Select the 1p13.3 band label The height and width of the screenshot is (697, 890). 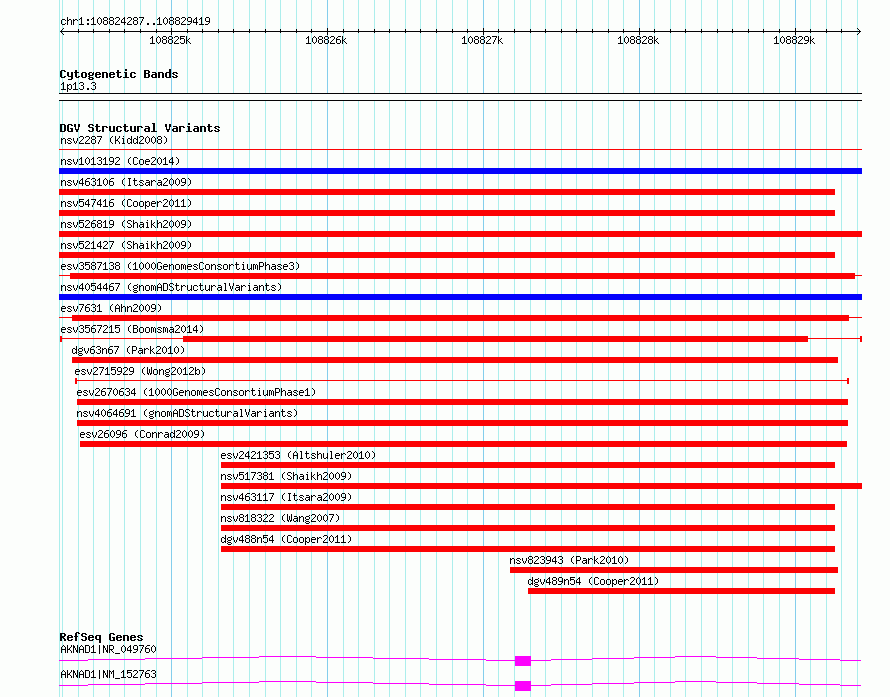(78, 86)
